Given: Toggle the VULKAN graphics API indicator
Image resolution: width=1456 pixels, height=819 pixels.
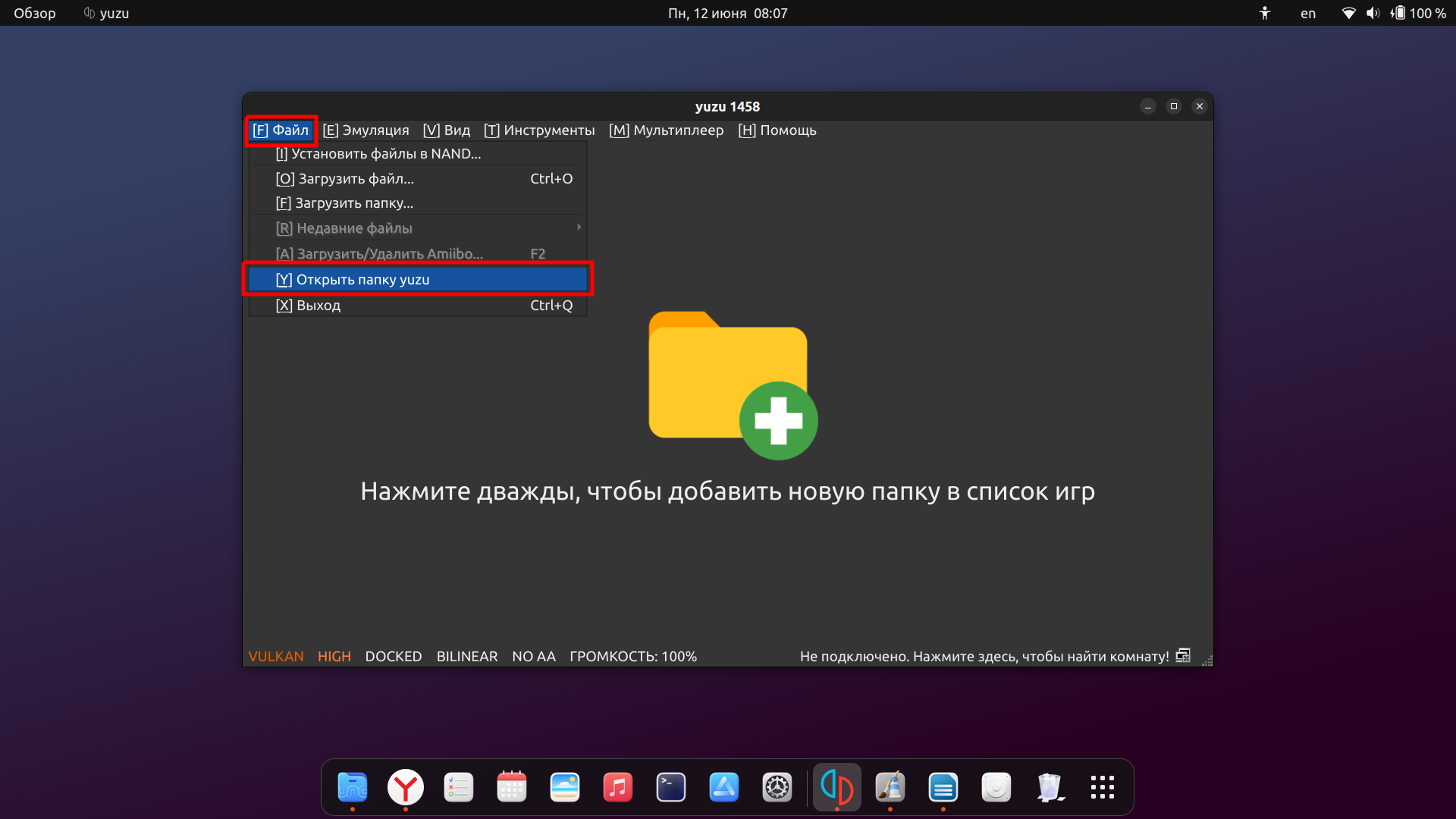Looking at the screenshot, I should point(276,657).
